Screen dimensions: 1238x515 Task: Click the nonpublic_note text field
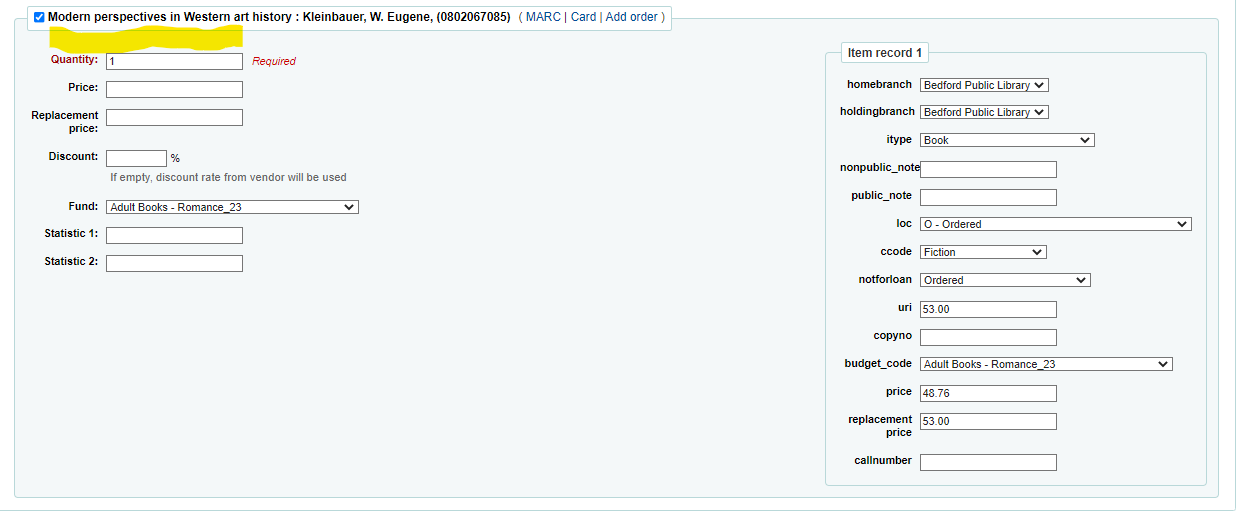(x=988, y=169)
